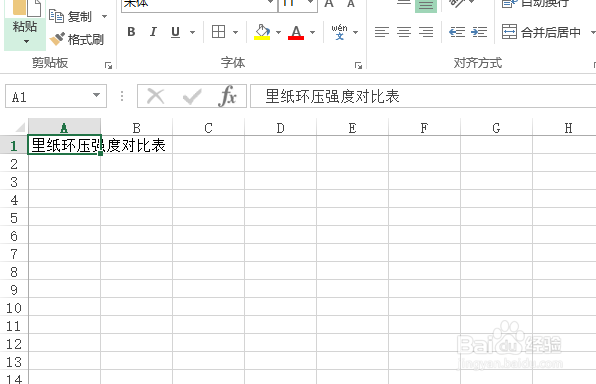Viewport: 596px width, 384px height.
Task: Increase font size with larger A
Action: pos(329,4)
